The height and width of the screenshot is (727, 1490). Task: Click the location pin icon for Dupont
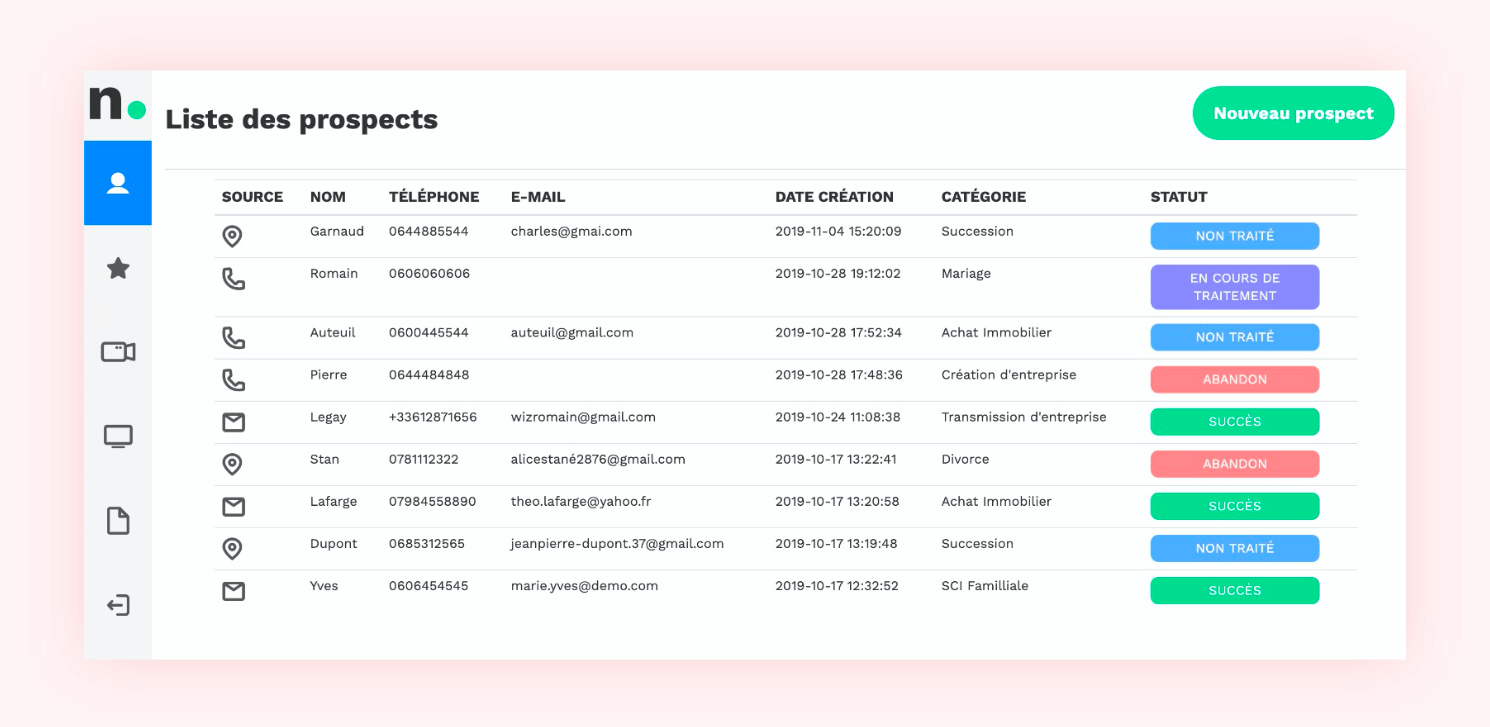click(232, 549)
